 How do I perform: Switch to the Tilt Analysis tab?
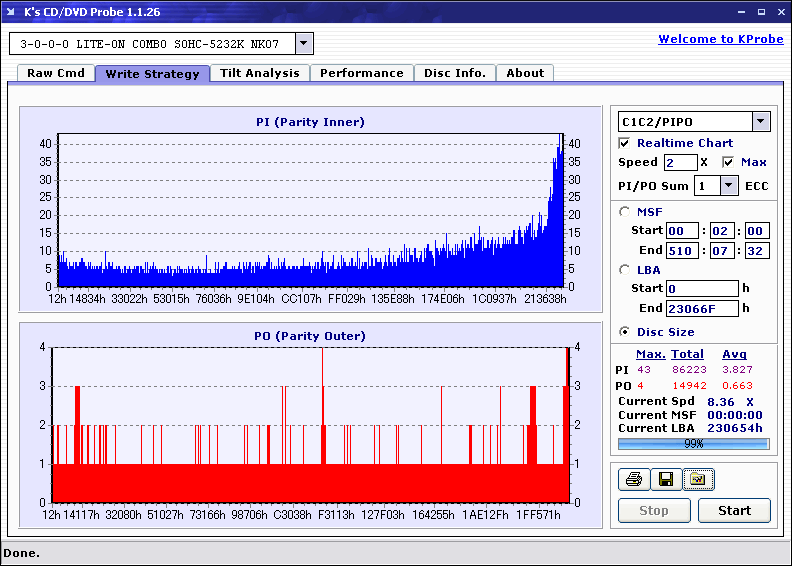point(259,73)
